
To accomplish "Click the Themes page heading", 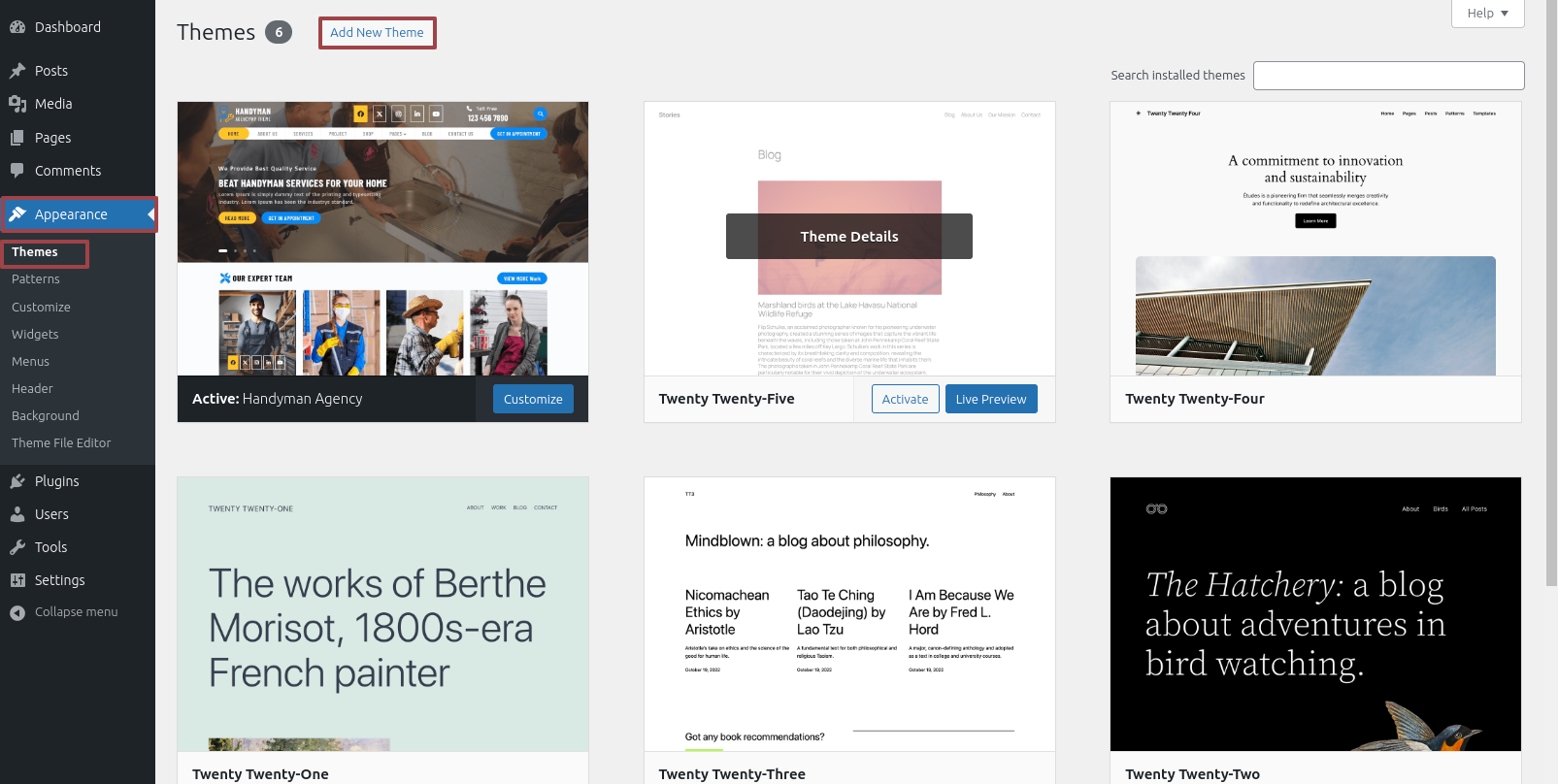I will (215, 32).
